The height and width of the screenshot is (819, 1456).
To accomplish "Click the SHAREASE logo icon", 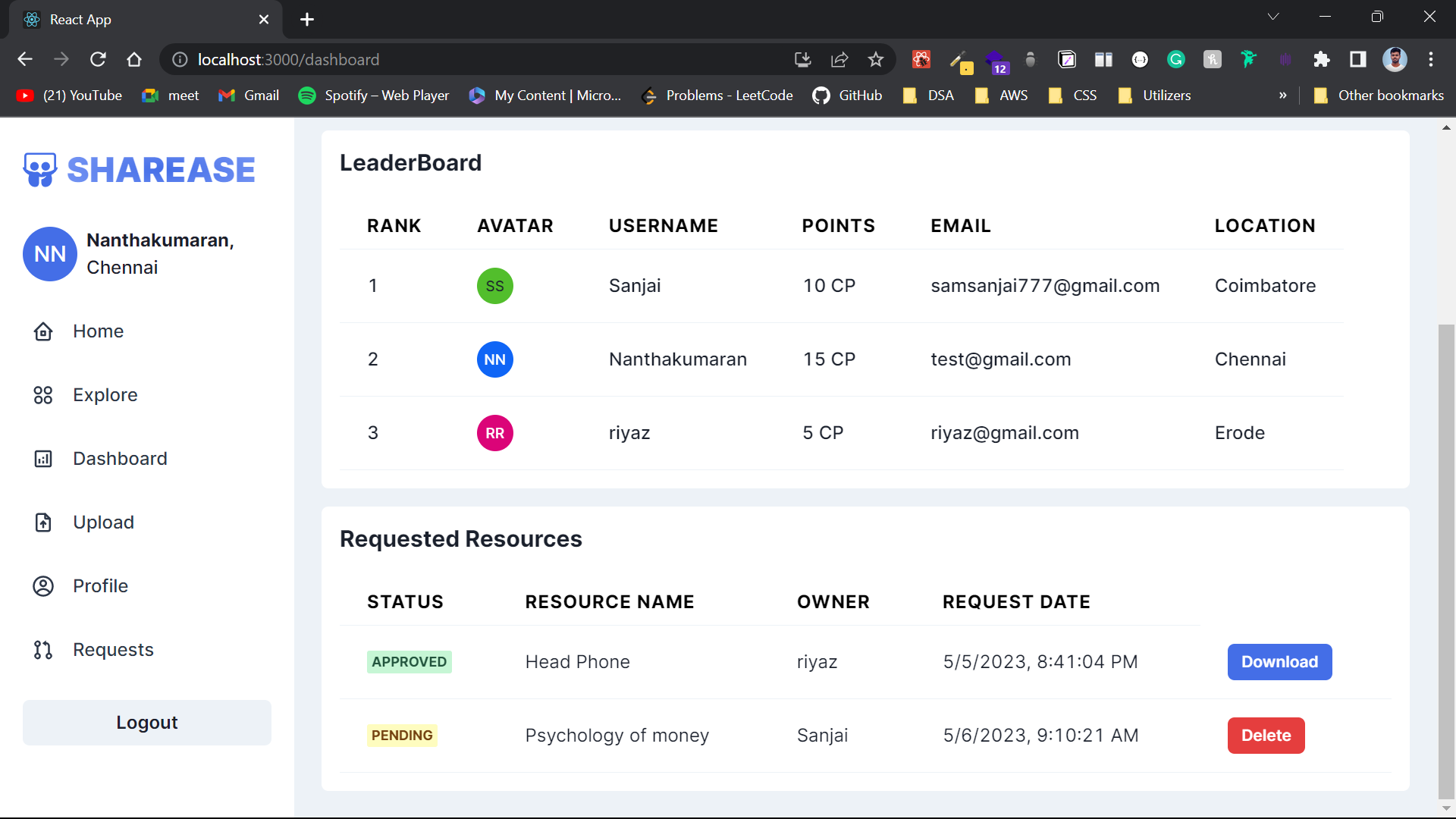I will 40,170.
